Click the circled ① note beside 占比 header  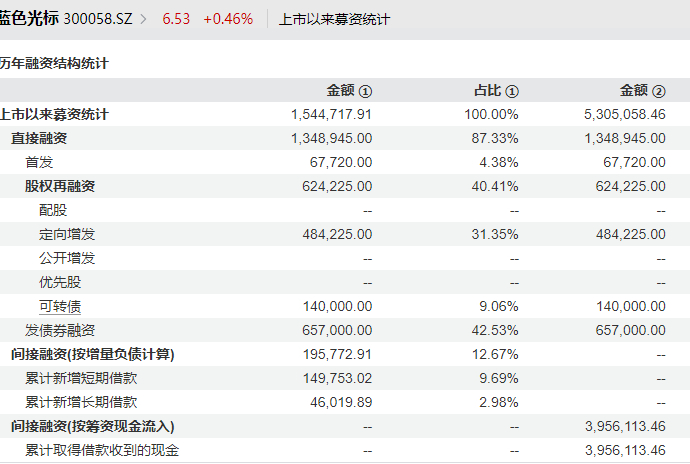[512, 91]
